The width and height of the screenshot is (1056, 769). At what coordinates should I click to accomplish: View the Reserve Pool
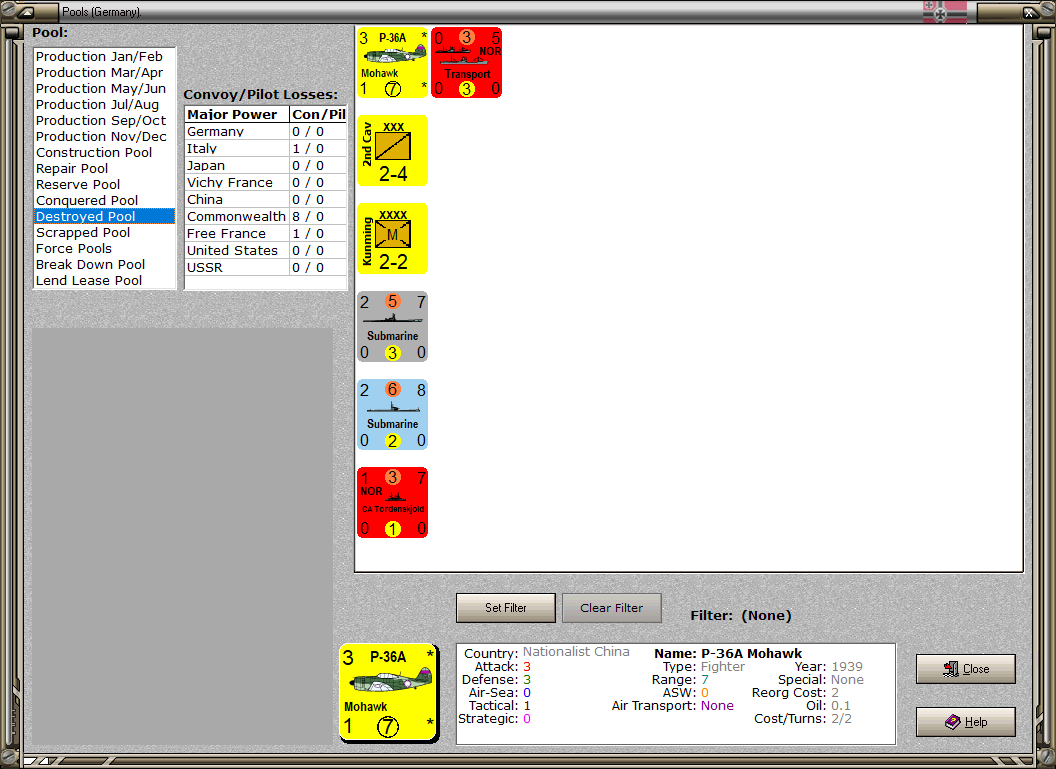point(104,185)
